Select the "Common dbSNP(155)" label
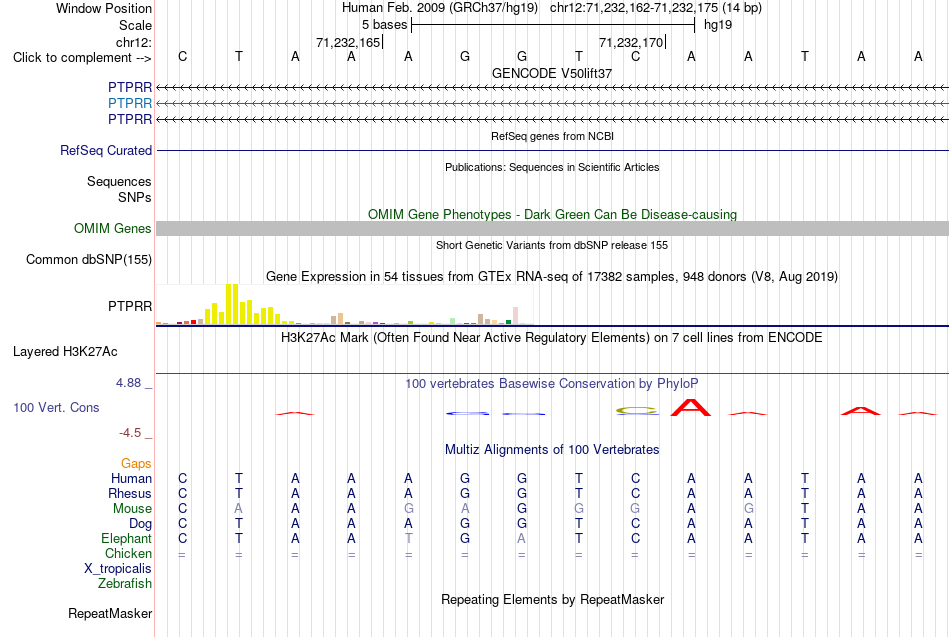Screen dimensions: 950x637 point(89,259)
